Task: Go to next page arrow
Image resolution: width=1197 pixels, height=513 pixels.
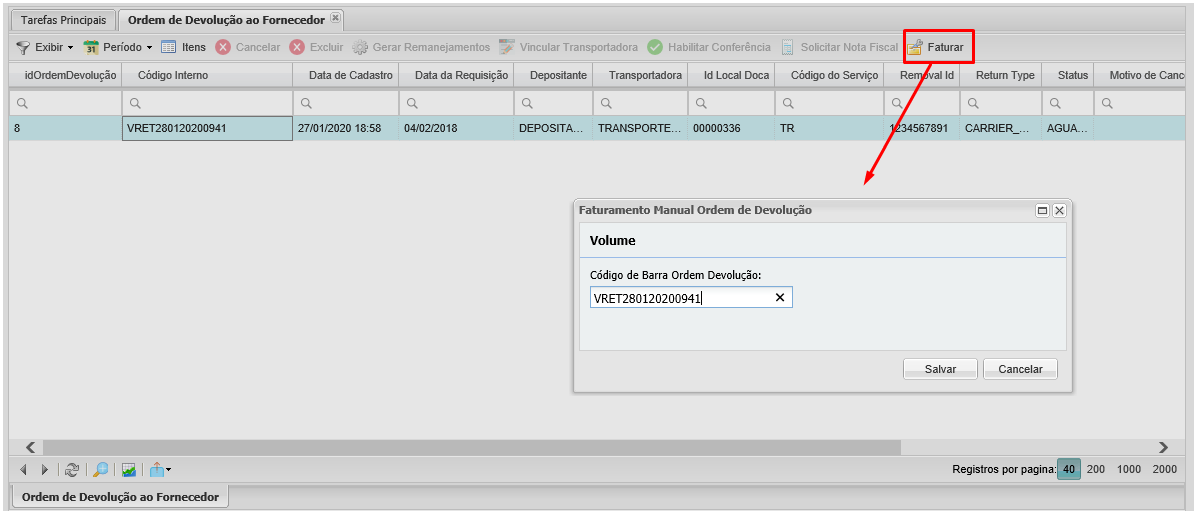Action: click(45, 470)
